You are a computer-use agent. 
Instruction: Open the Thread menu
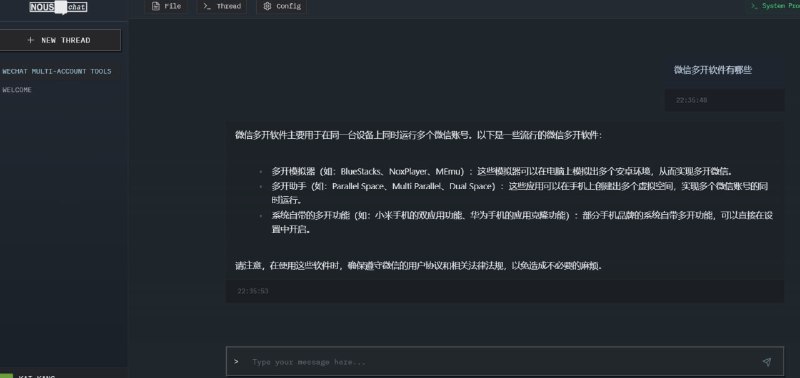(222, 7)
